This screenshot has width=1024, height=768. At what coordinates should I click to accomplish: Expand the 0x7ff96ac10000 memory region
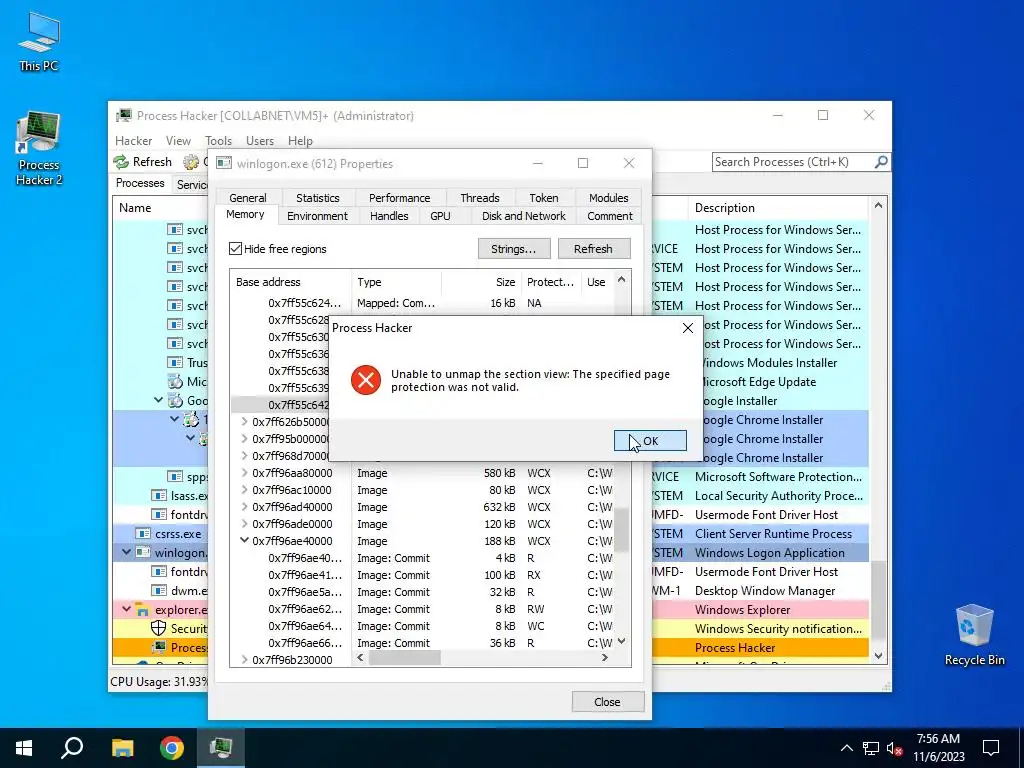click(x=244, y=490)
